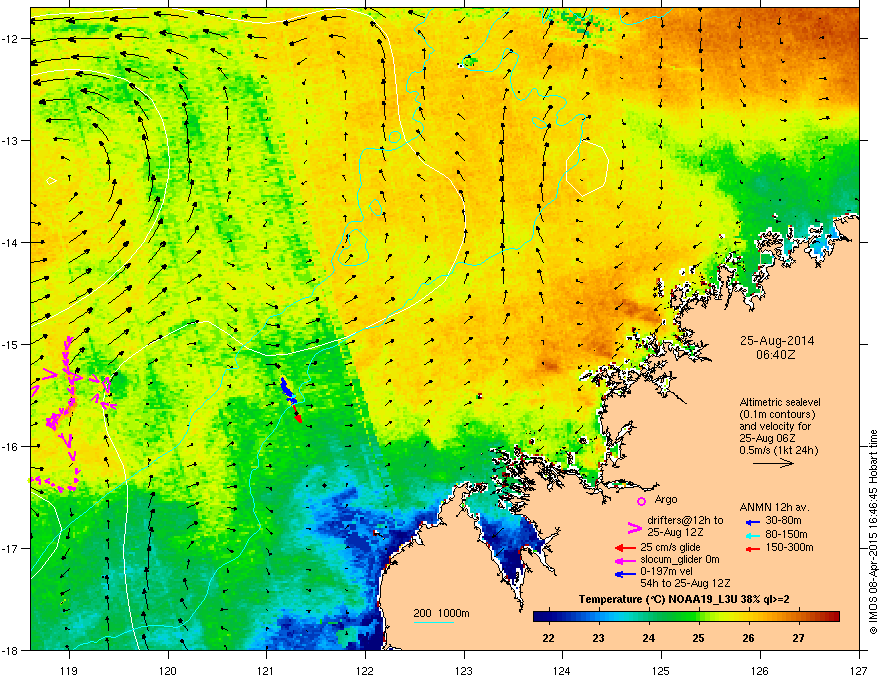The image size is (880, 680).
Task: Click the 0.5m/s (1kt 24h) text
Action: click(778, 450)
